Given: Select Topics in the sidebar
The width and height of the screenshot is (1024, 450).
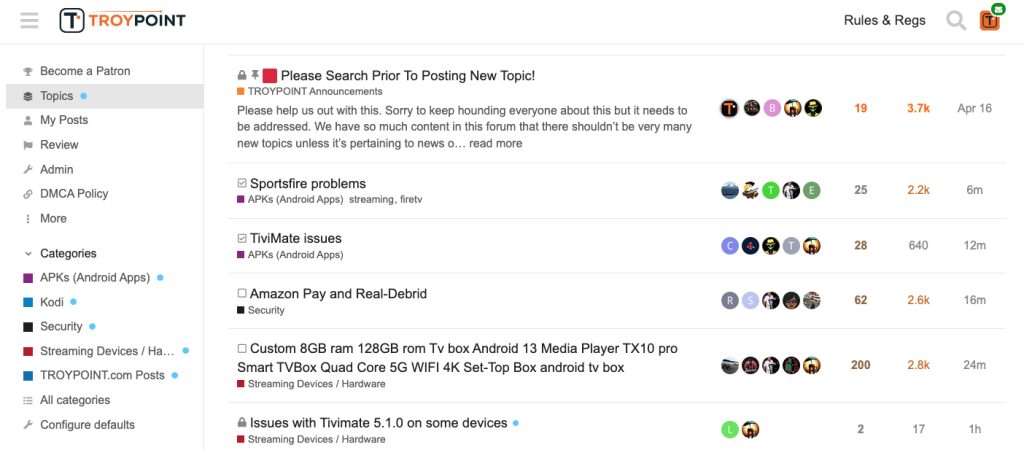Looking at the screenshot, I should pos(56,96).
